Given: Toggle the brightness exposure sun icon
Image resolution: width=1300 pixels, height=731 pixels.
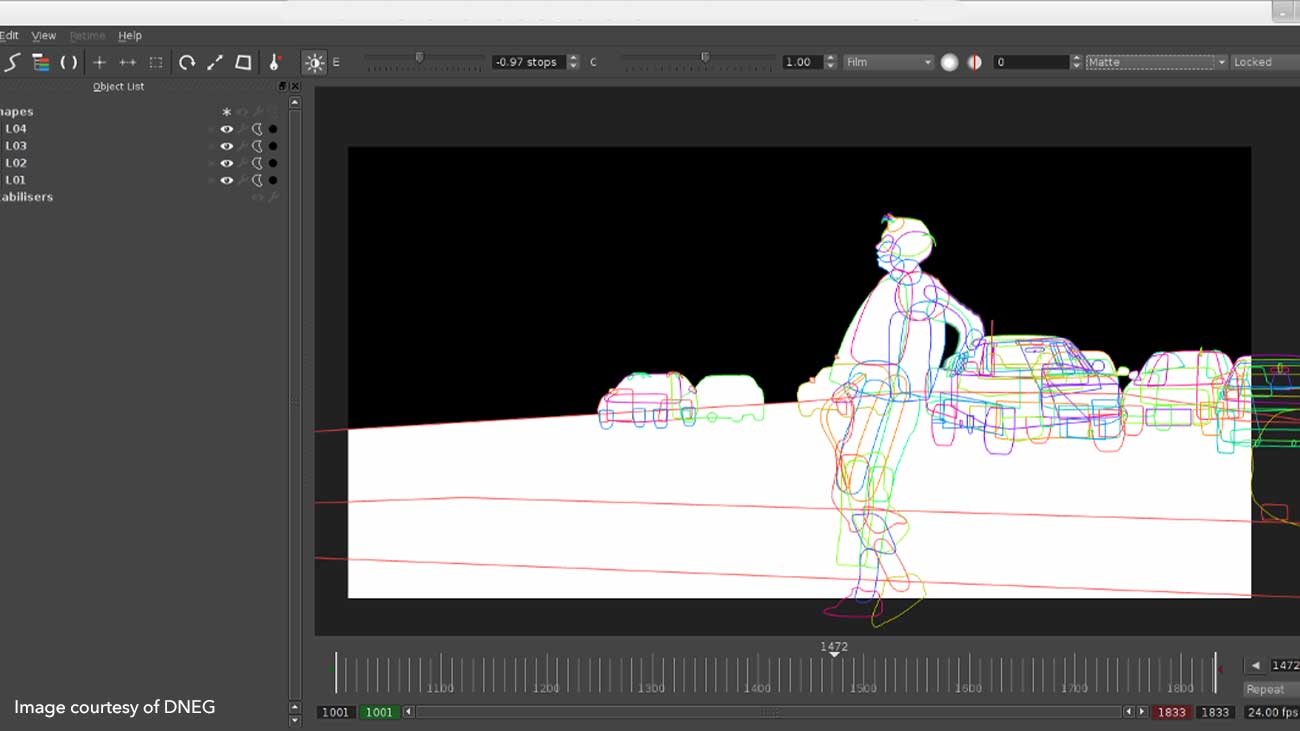Looking at the screenshot, I should coord(314,63).
